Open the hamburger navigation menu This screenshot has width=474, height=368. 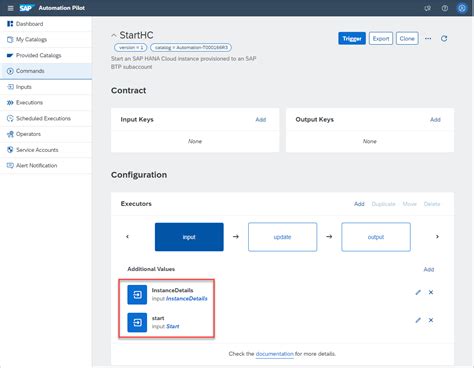pyautogui.click(x=11, y=8)
